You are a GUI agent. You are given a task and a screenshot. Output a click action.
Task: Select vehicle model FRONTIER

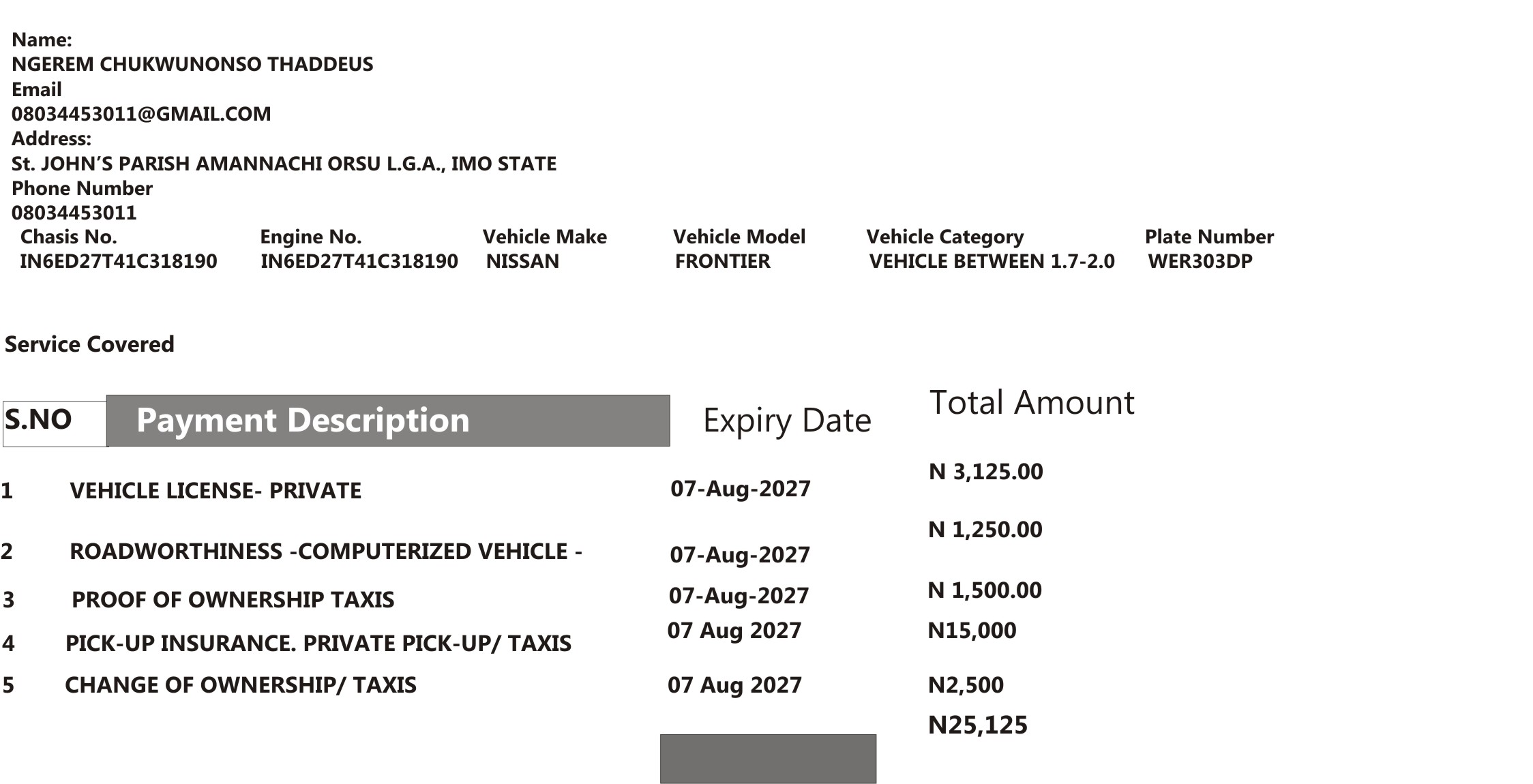point(723,261)
